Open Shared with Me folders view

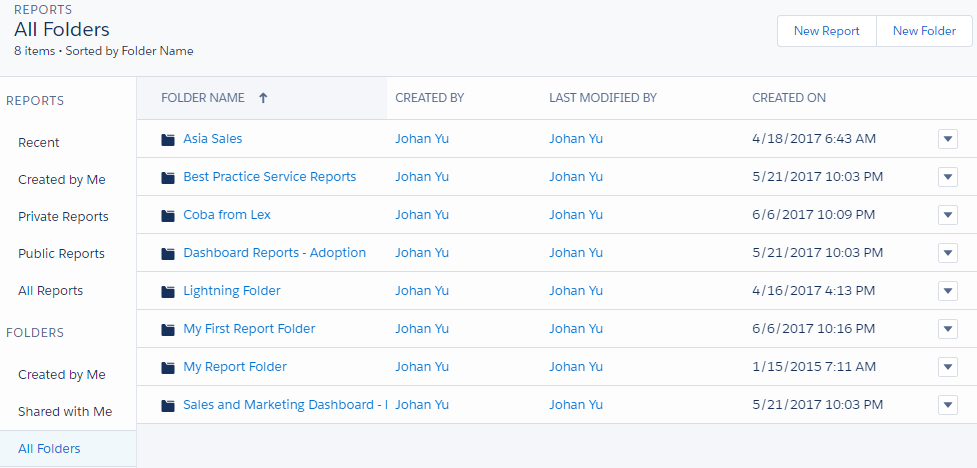[x=65, y=412]
